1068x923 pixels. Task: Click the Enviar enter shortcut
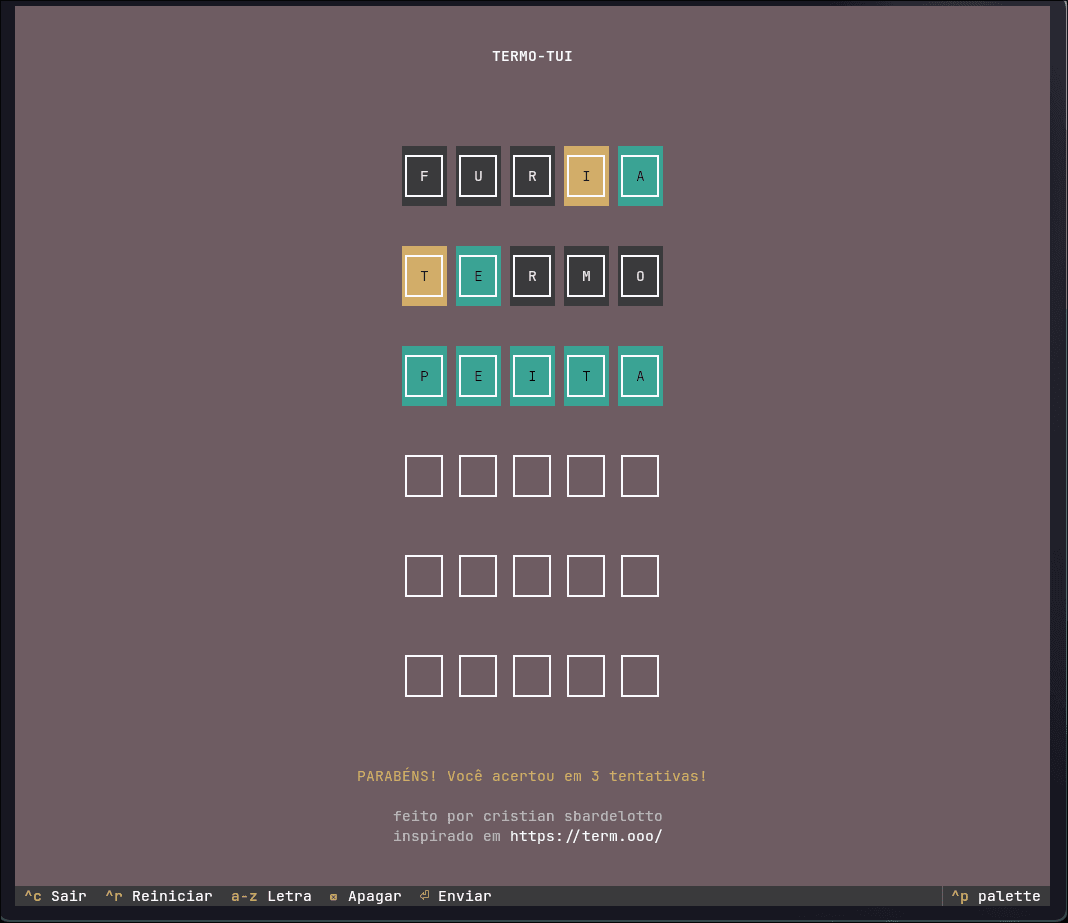(455, 896)
